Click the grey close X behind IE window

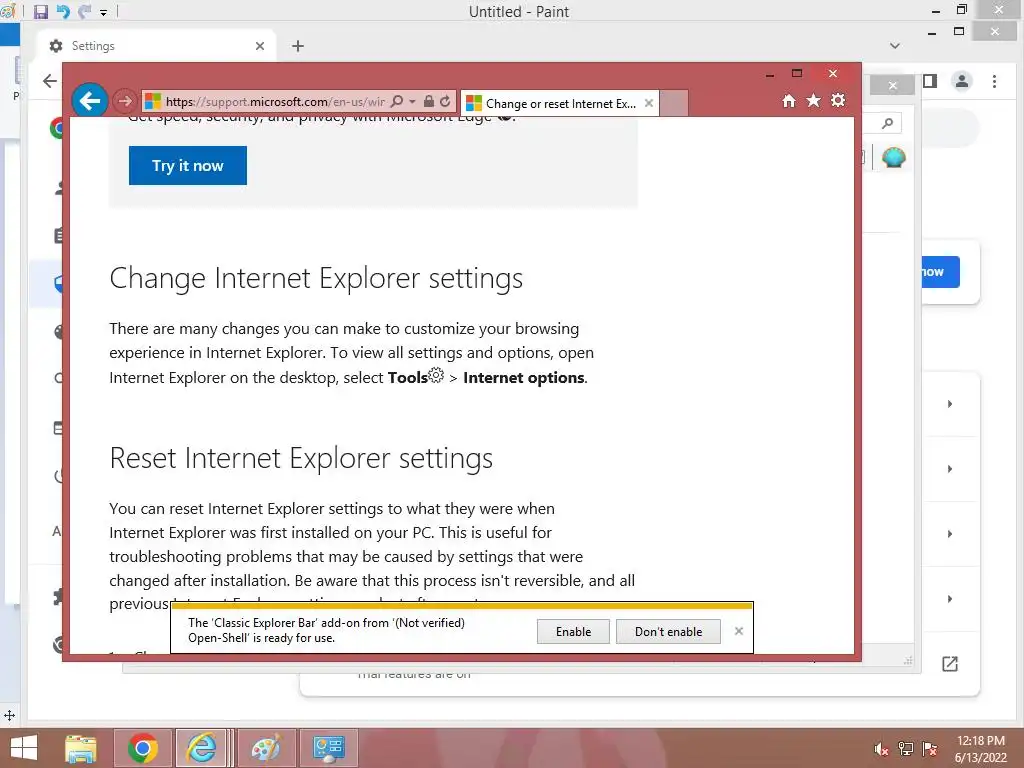coord(893,86)
